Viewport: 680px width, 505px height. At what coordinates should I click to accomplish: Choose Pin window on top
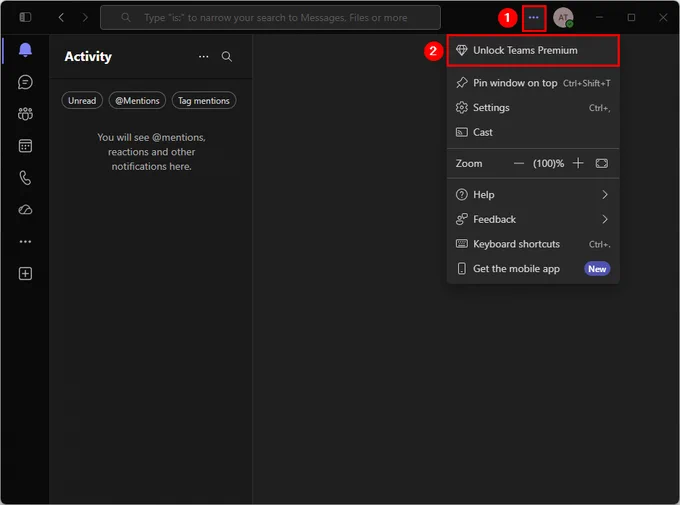tap(533, 83)
